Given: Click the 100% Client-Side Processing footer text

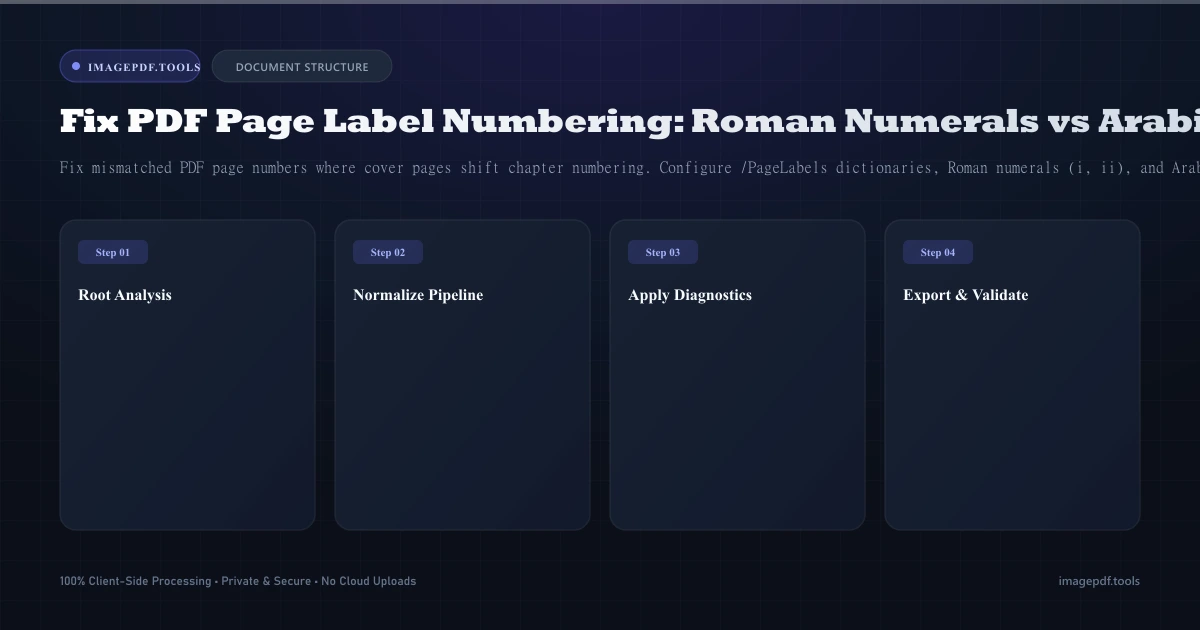Looking at the screenshot, I should 238,581.
